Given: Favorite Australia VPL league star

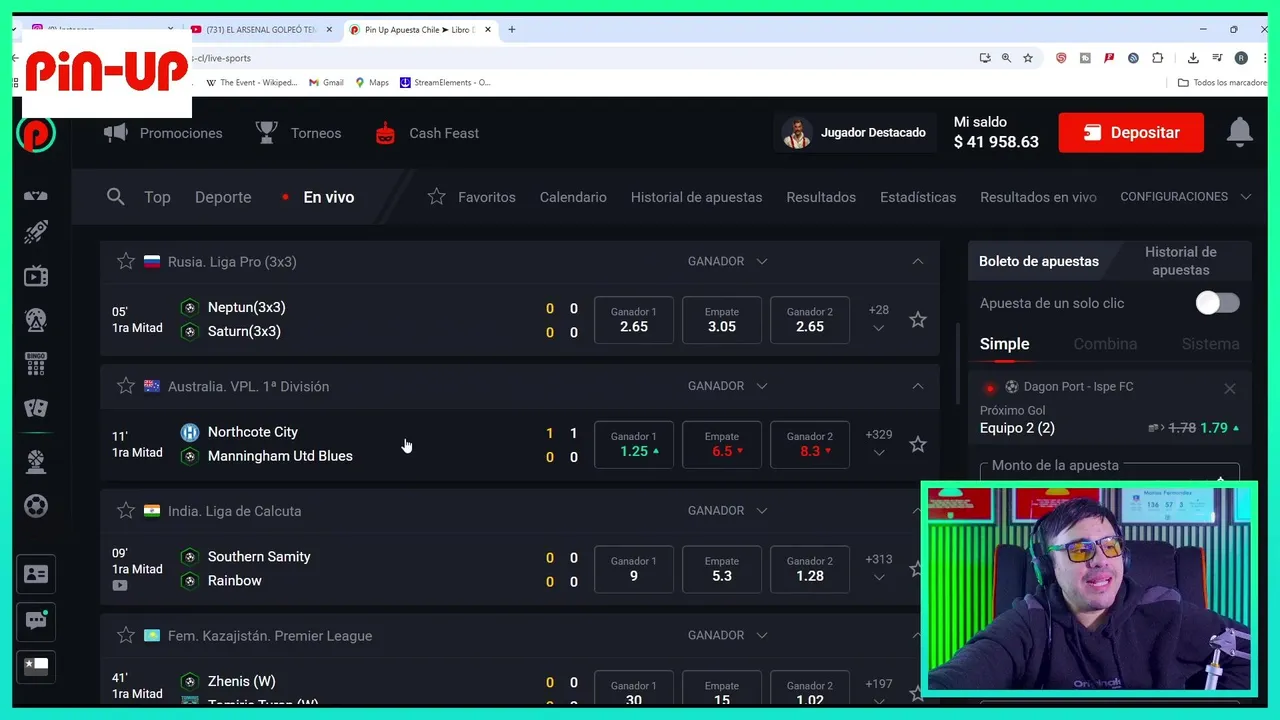Looking at the screenshot, I should (x=126, y=386).
